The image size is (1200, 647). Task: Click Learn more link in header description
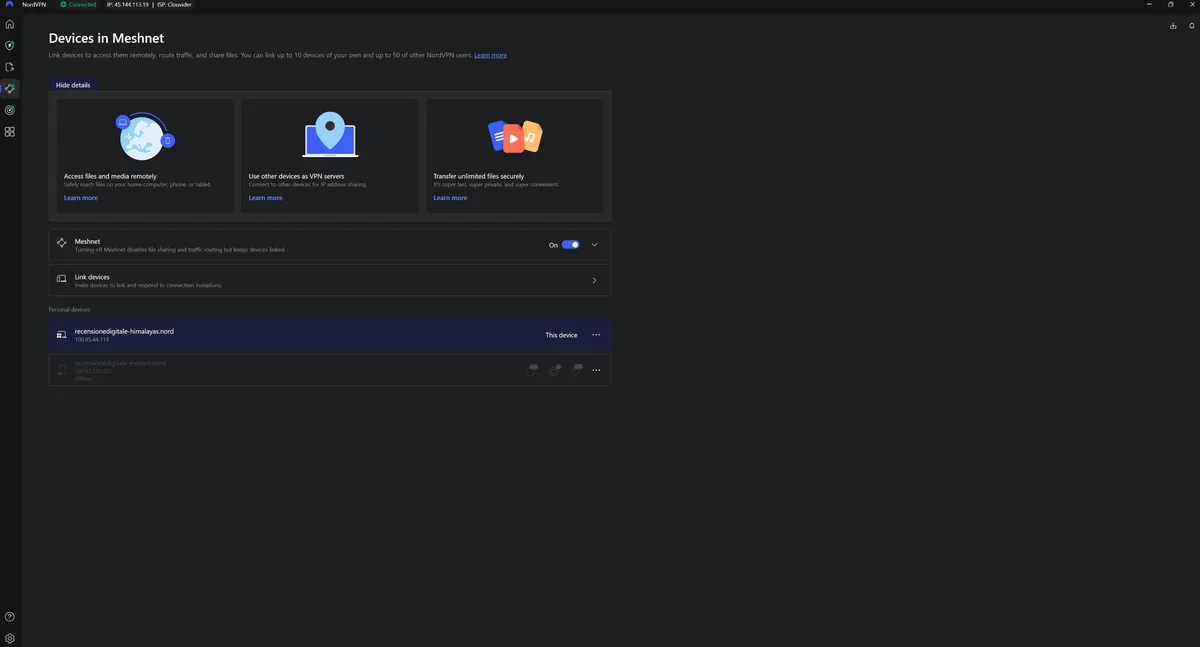pyautogui.click(x=490, y=55)
